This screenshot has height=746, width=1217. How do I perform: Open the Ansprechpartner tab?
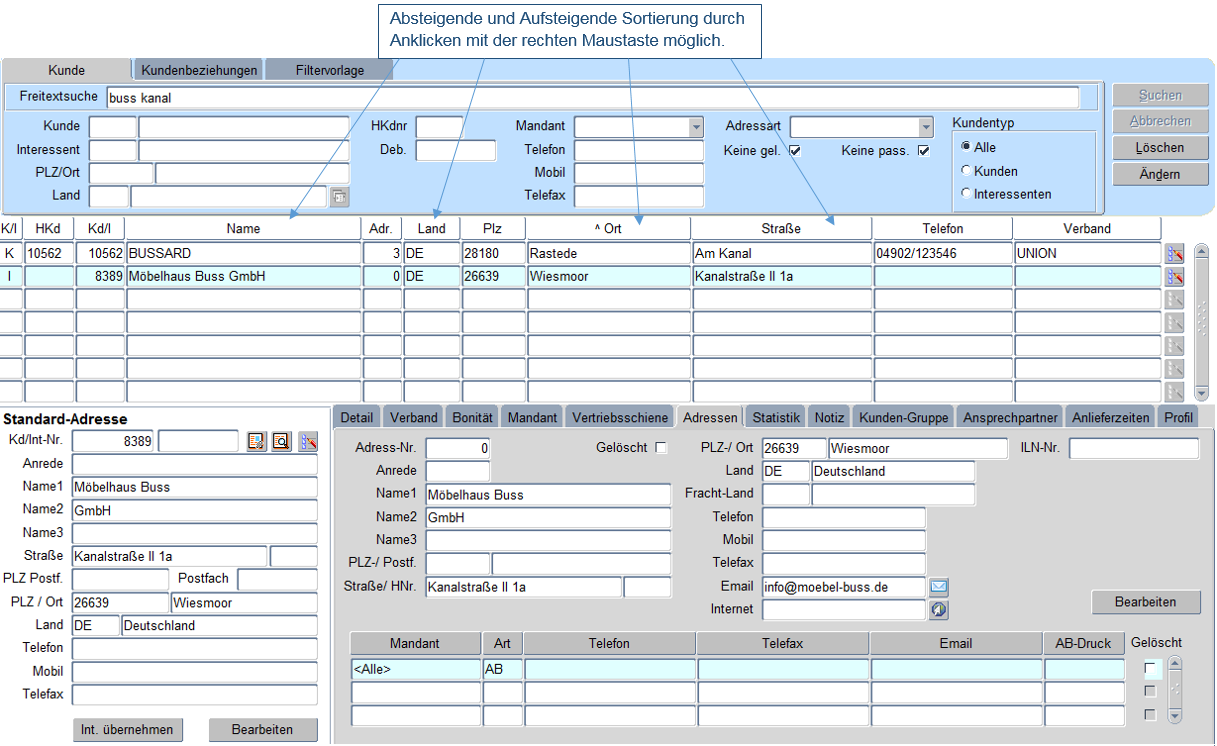point(1009,417)
